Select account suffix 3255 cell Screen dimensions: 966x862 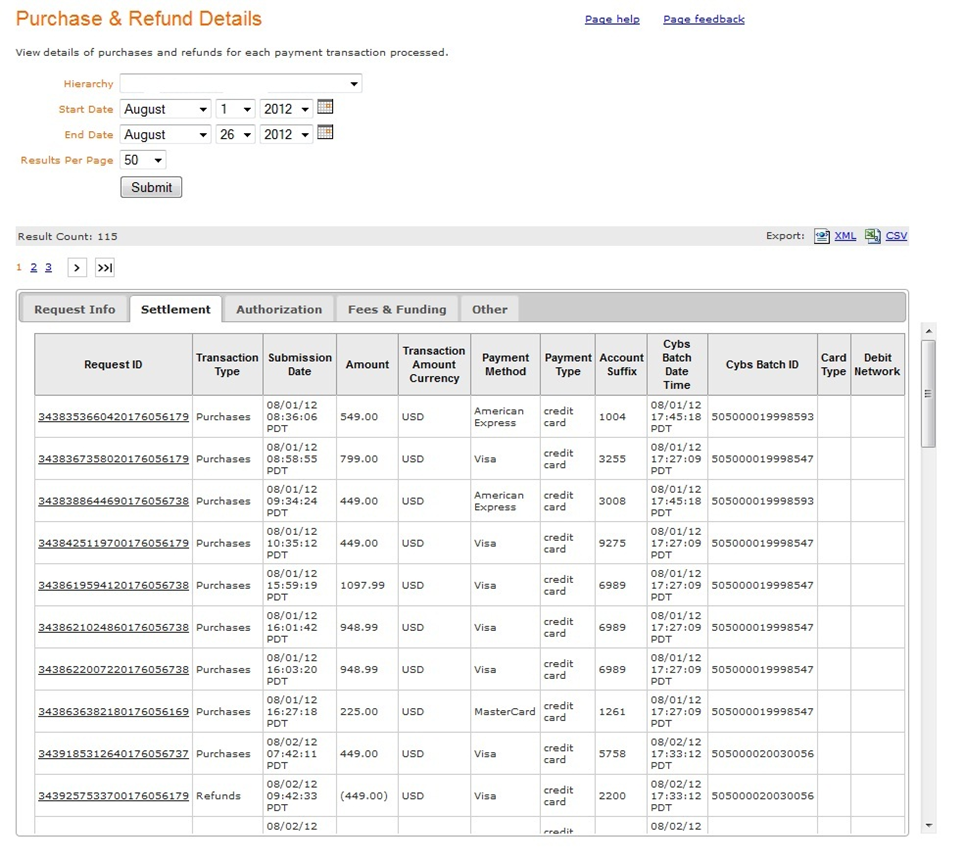(622, 459)
